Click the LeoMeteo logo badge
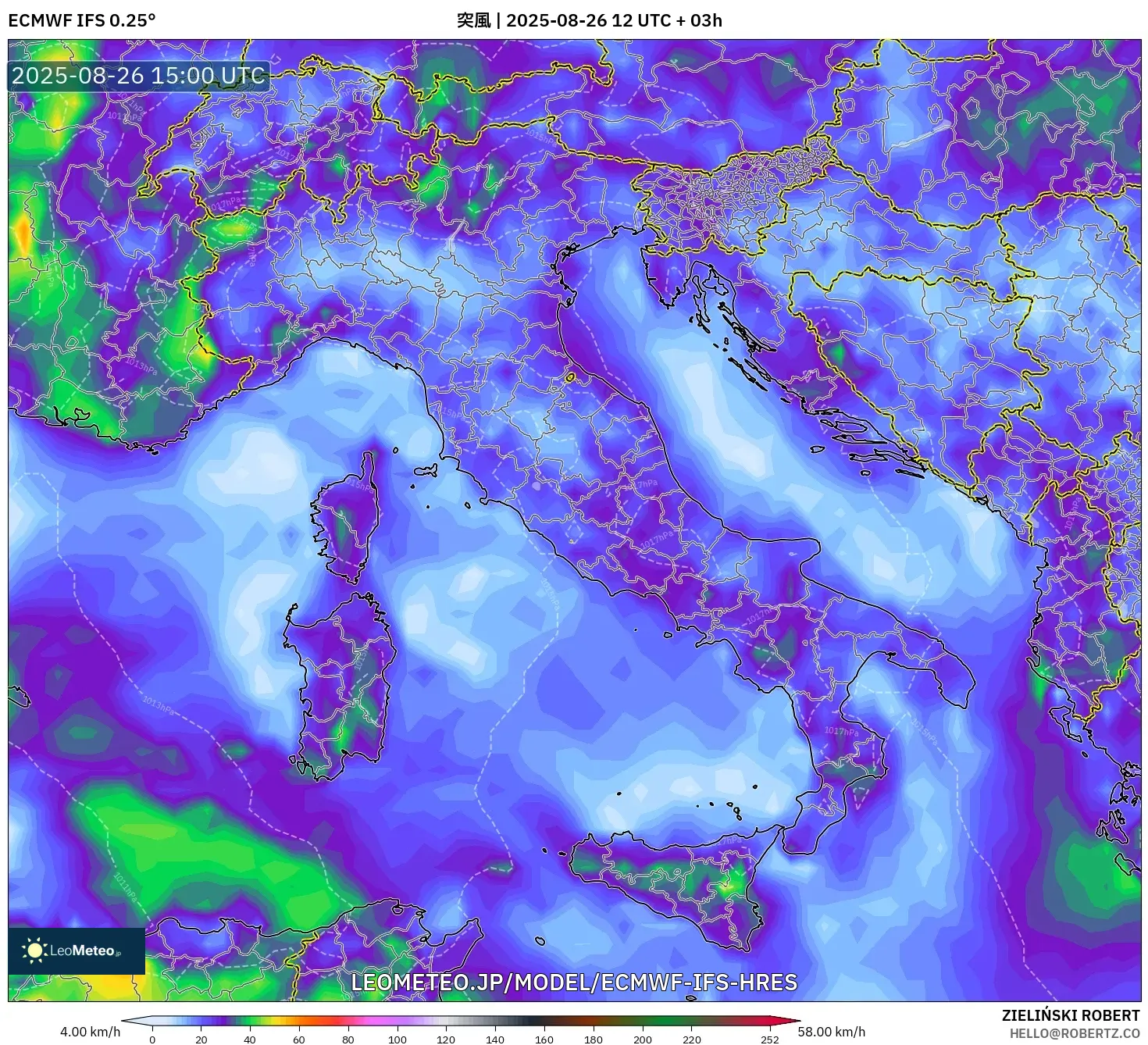This screenshot has width=1148, height=1045. click(77, 950)
